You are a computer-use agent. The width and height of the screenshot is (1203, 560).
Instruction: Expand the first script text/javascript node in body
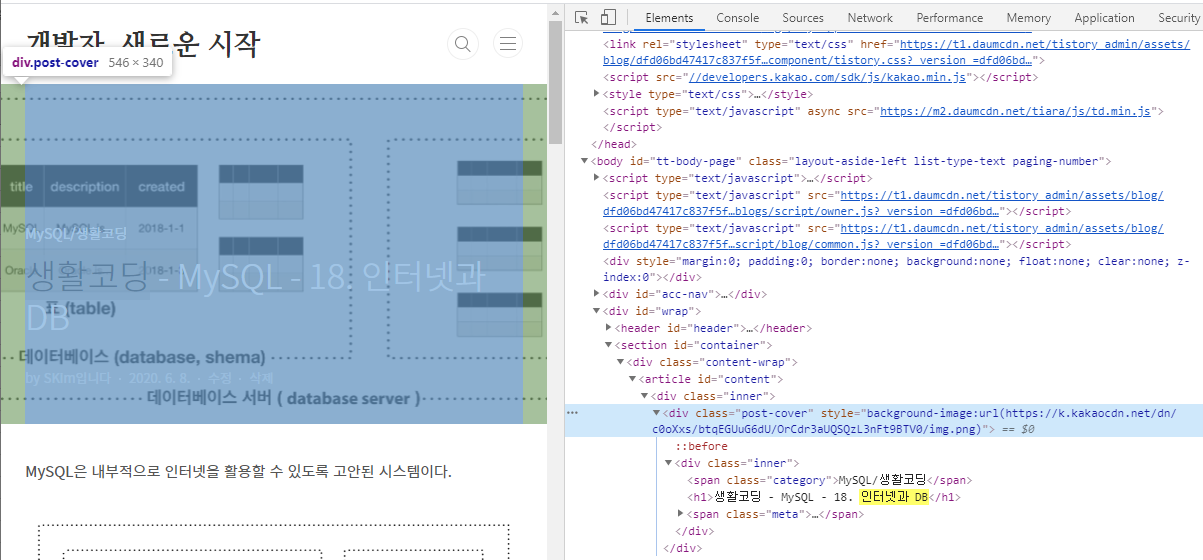coord(597,178)
